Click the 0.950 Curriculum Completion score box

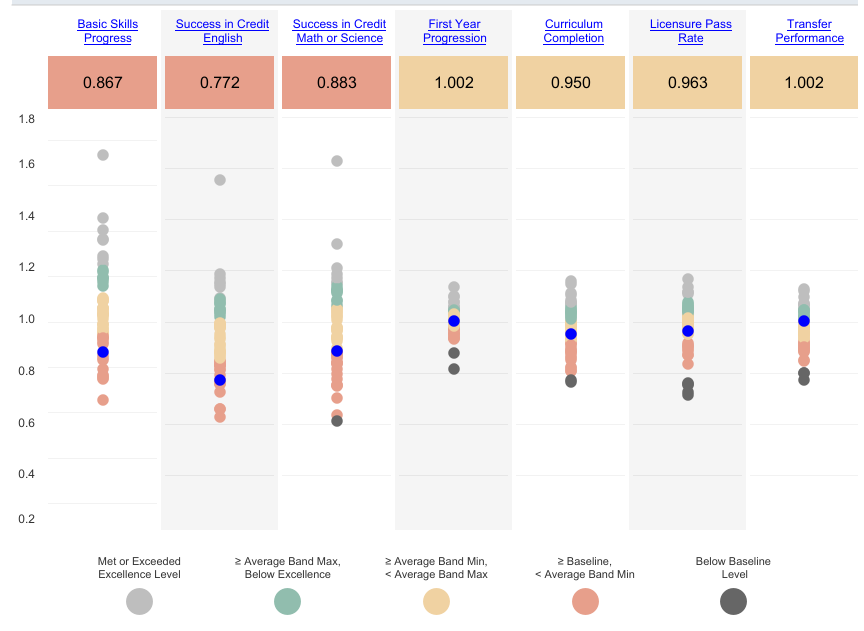point(570,82)
